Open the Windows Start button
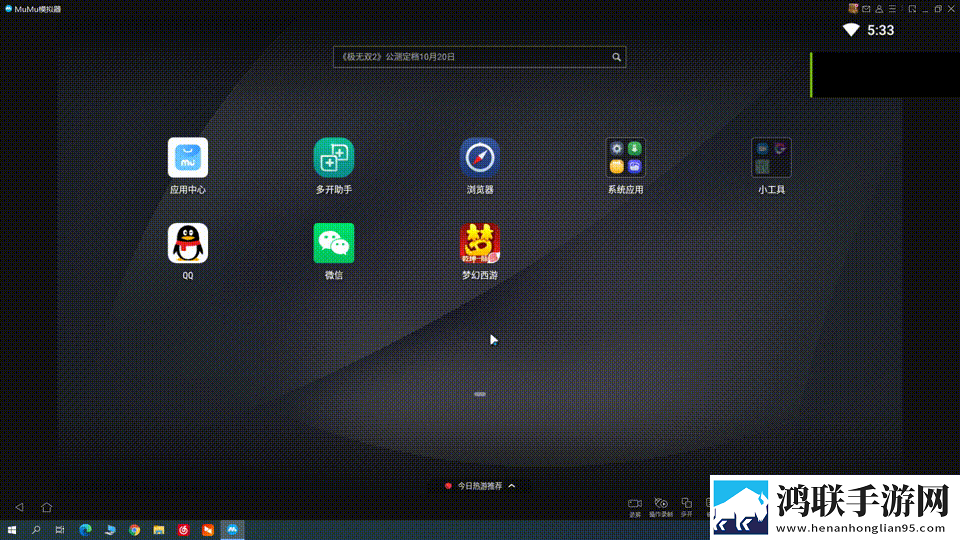Viewport: 960px width, 540px height. point(12,530)
